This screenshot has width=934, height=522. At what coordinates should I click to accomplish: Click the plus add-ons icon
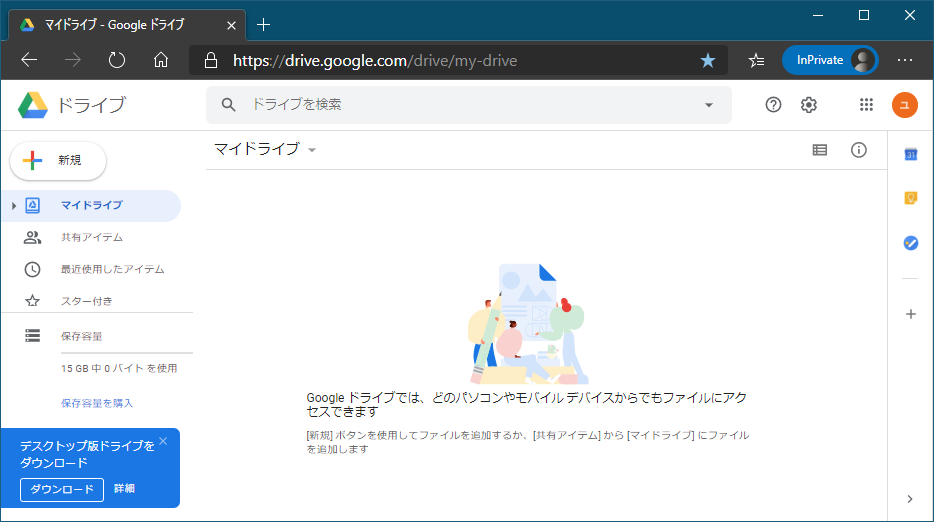tap(911, 314)
